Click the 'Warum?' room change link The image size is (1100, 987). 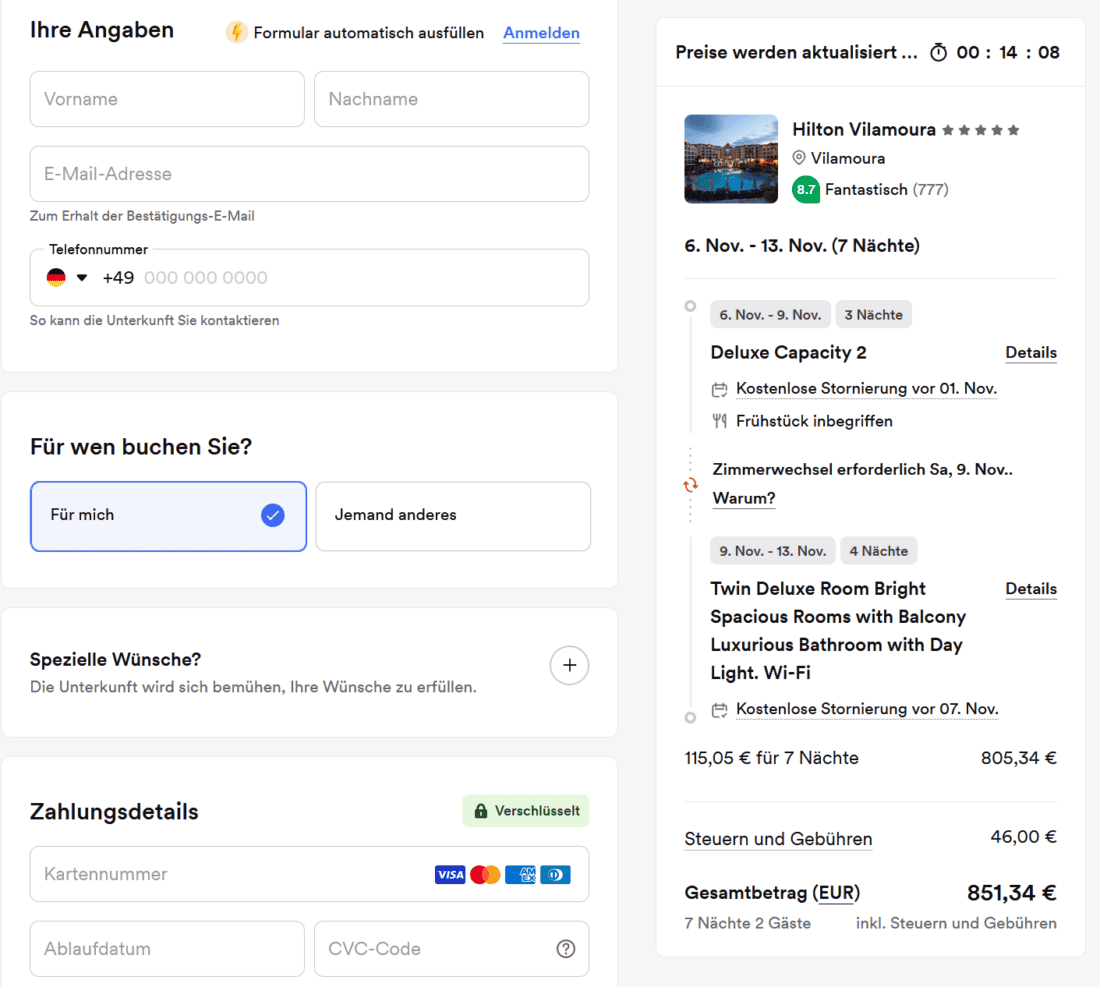[744, 498]
